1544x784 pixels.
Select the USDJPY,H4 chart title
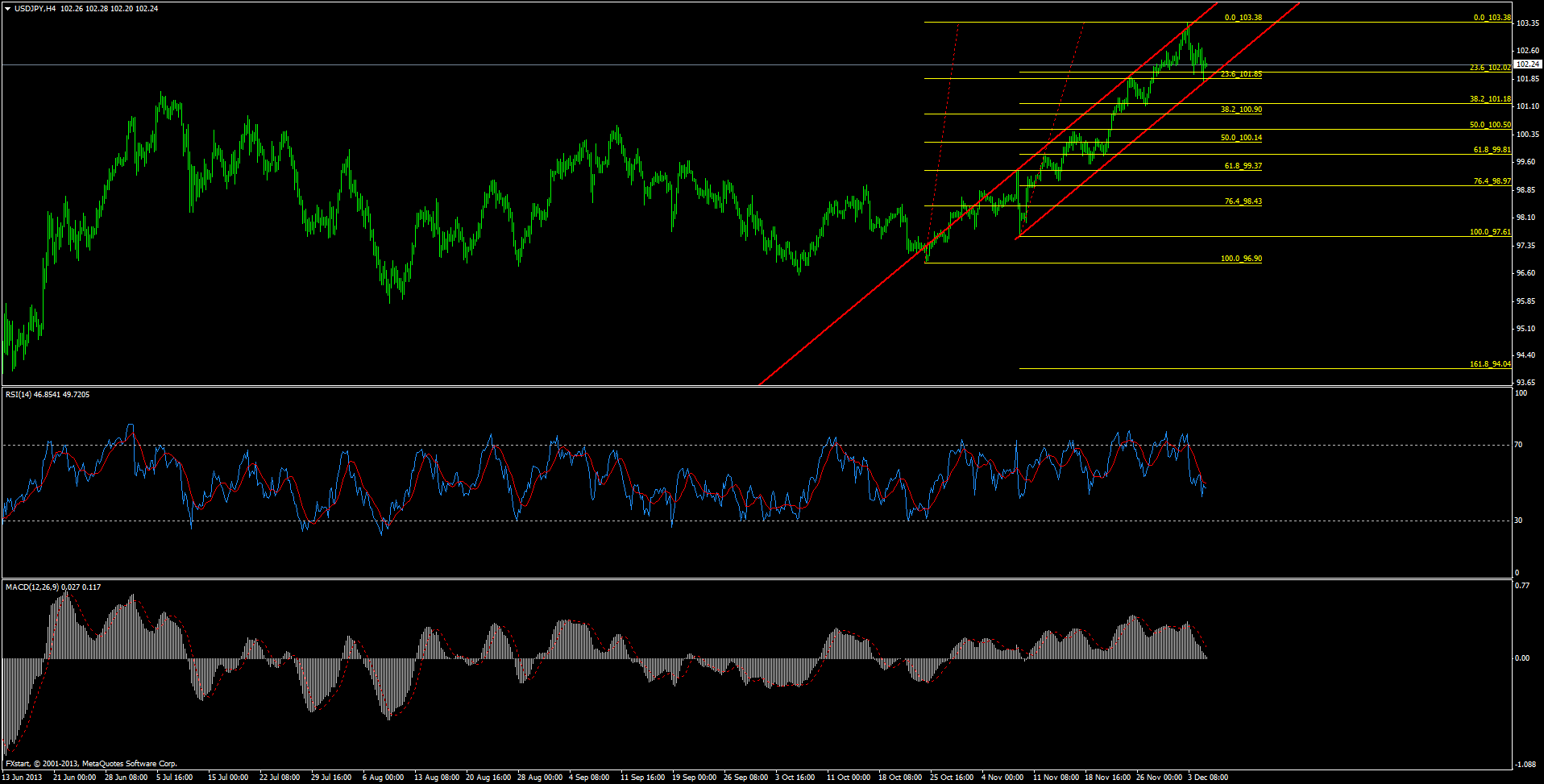point(35,8)
